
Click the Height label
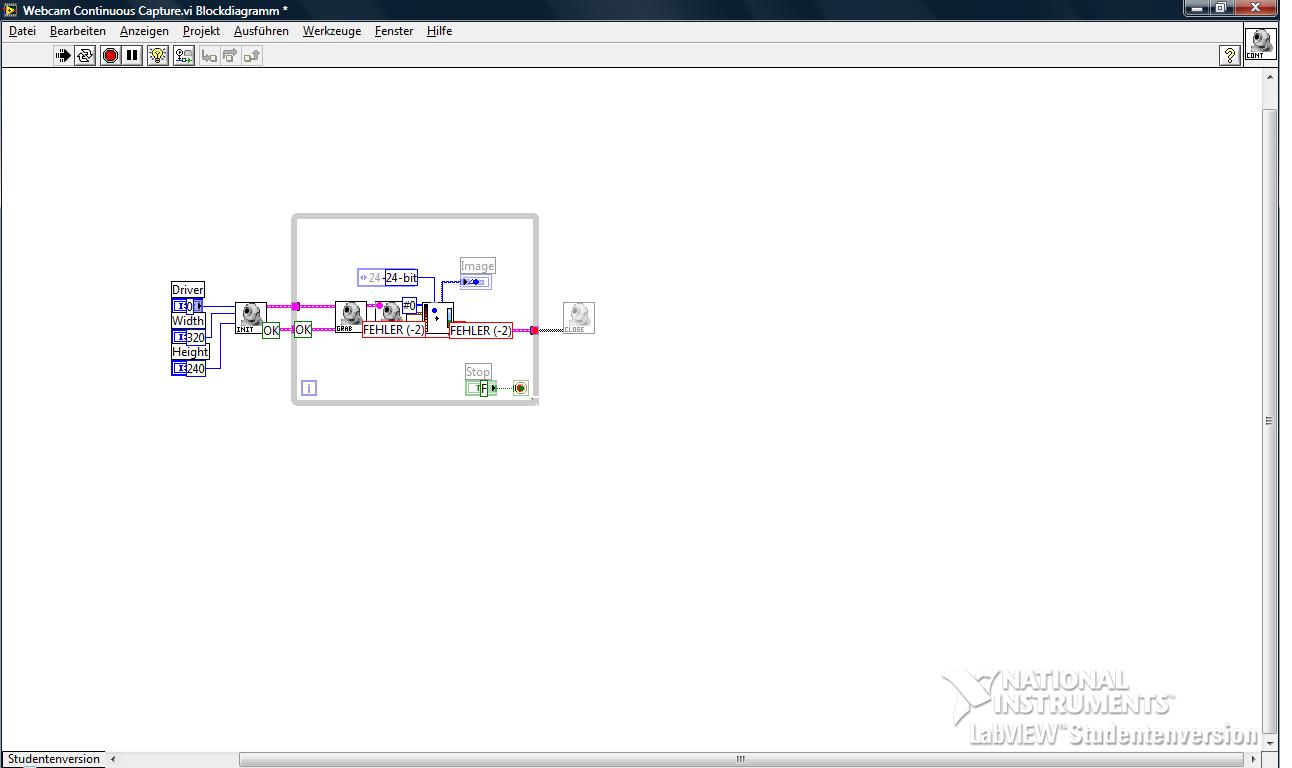(x=190, y=352)
